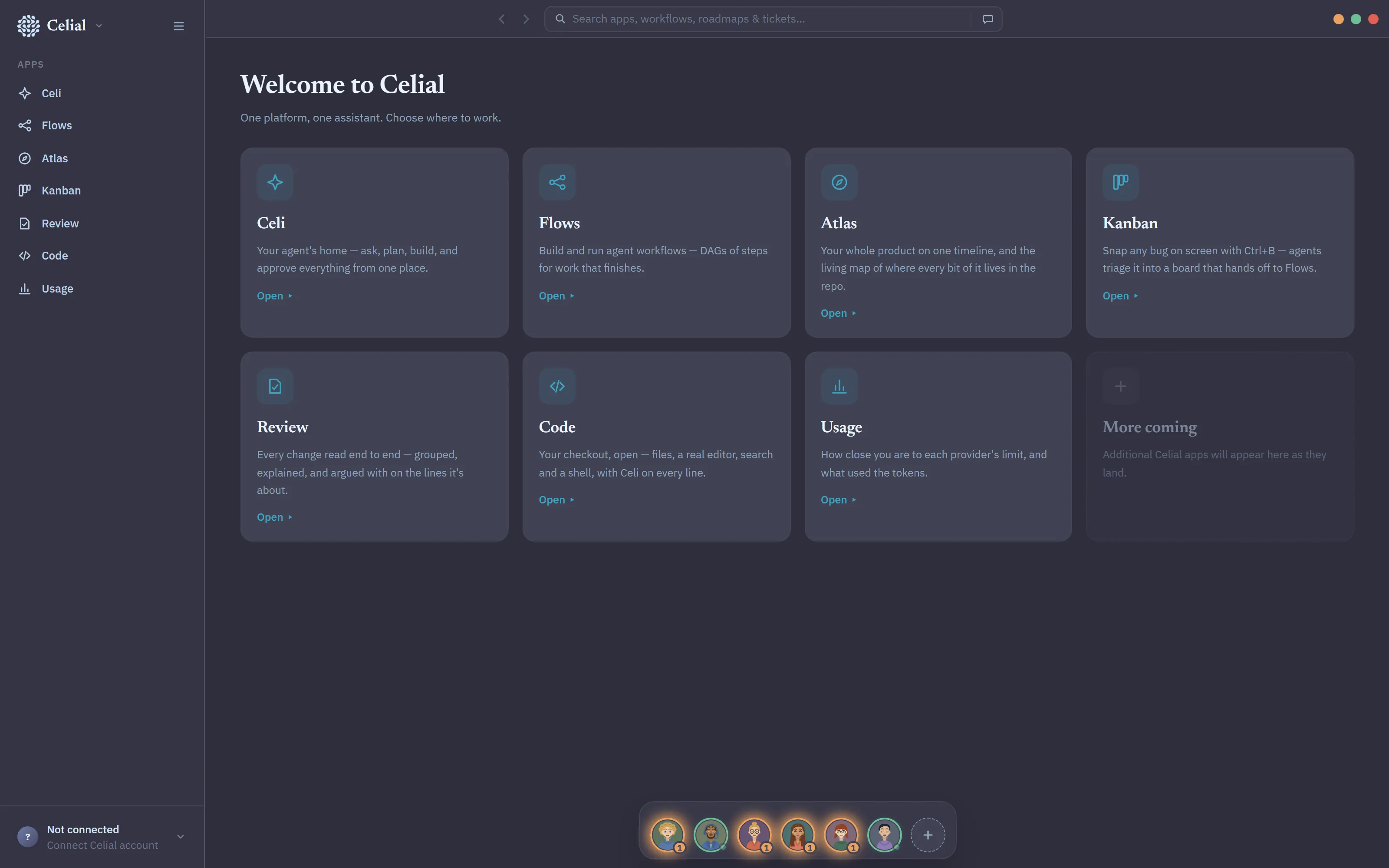
Task: Click the Open link on the Flows card
Action: 556,296
